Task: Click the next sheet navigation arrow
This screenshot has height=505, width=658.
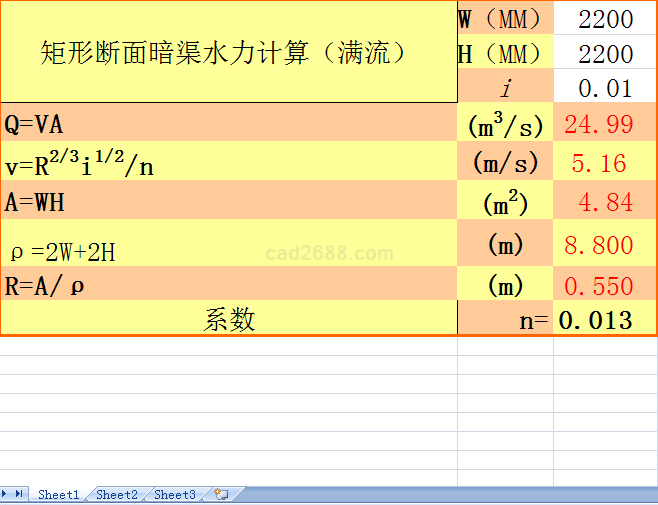Action: 6,494
